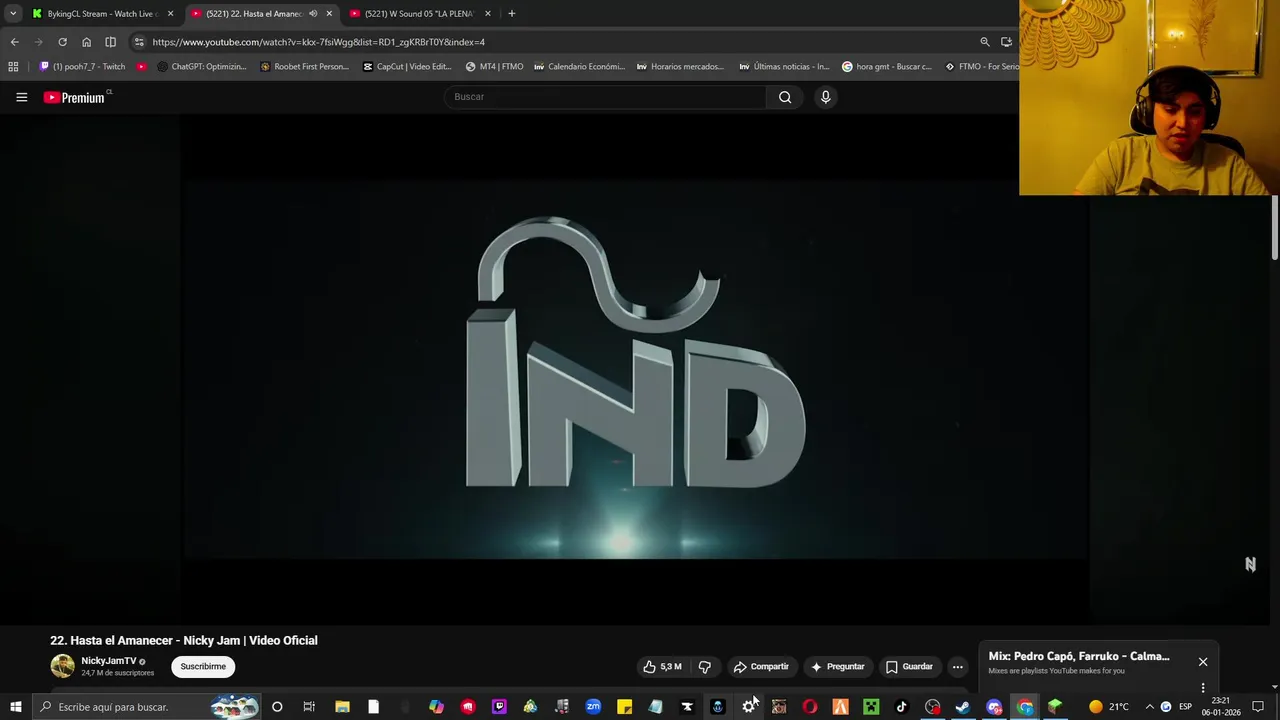Open Roobet First Person bookmark
This screenshot has height=720, width=1280.
(x=305, y=67)
